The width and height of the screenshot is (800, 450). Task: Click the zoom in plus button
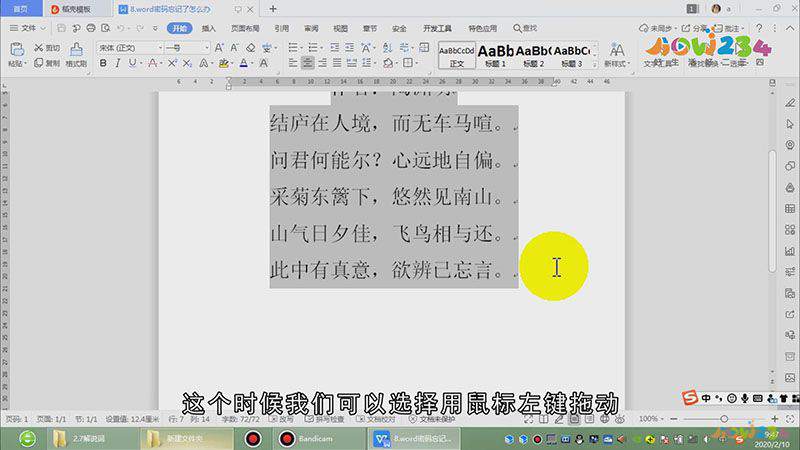click(774, 419)
